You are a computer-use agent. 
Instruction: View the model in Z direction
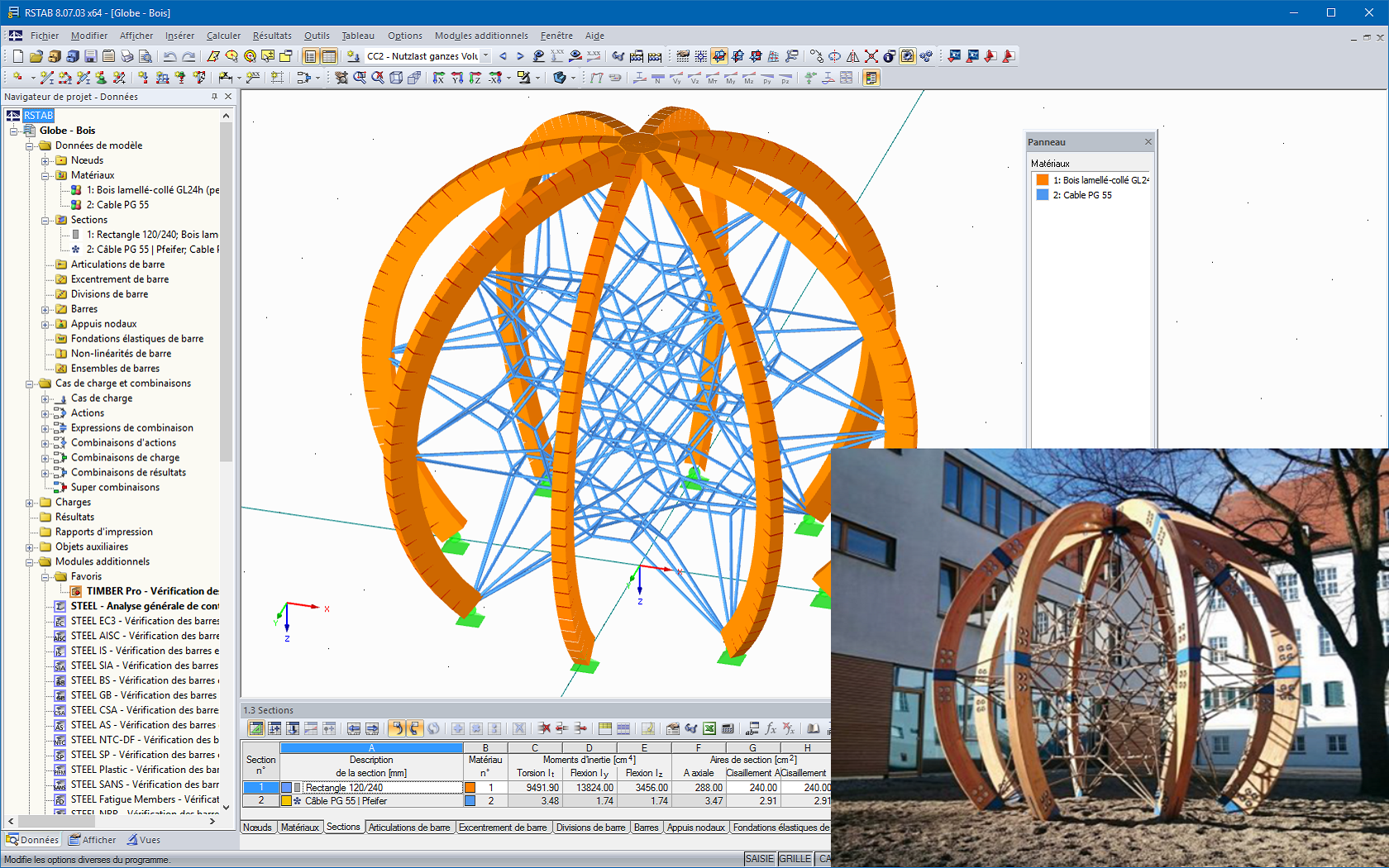[x=475, y=78]
